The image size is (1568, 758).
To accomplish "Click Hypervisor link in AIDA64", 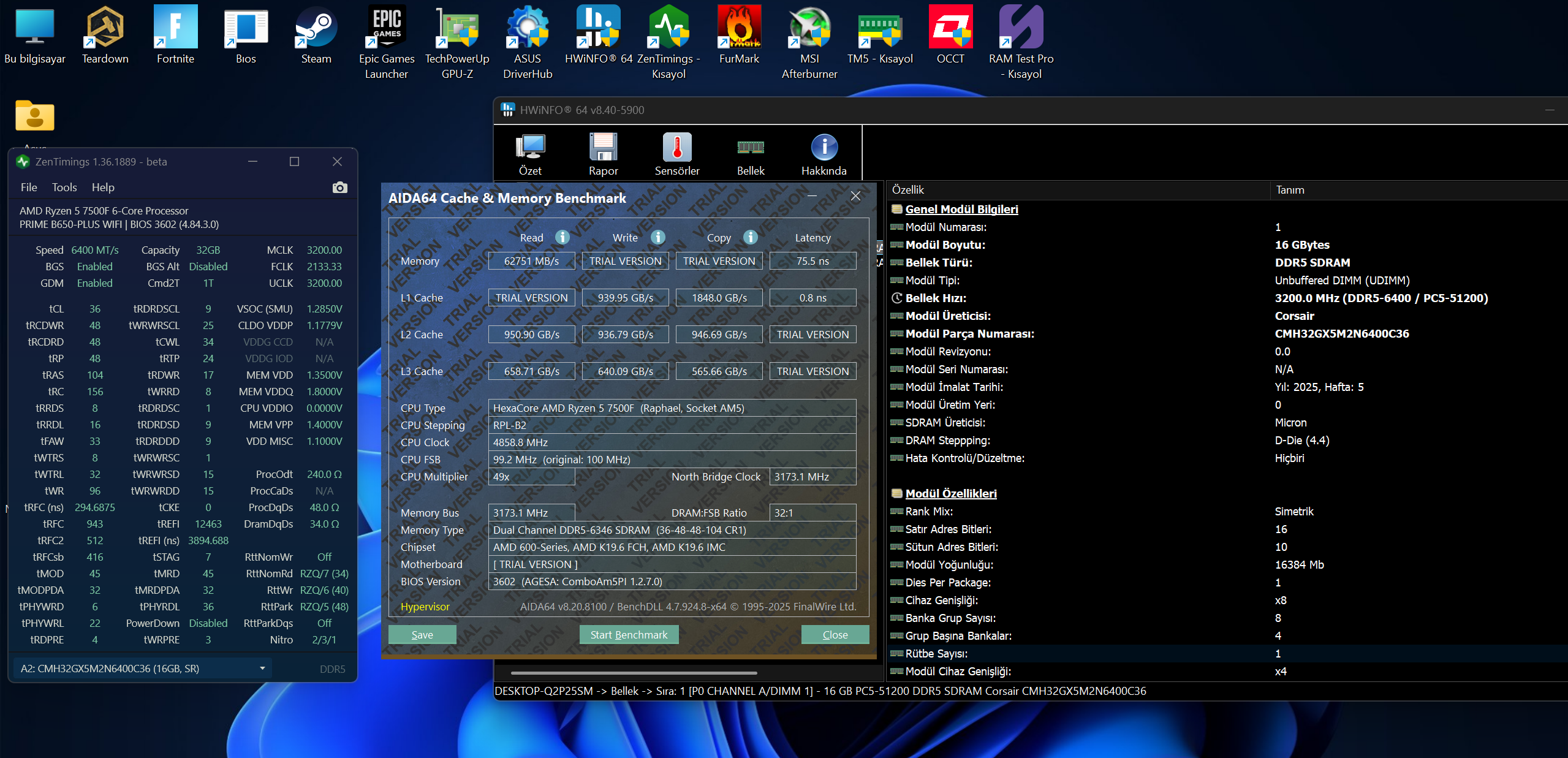I will coord(425,607).
